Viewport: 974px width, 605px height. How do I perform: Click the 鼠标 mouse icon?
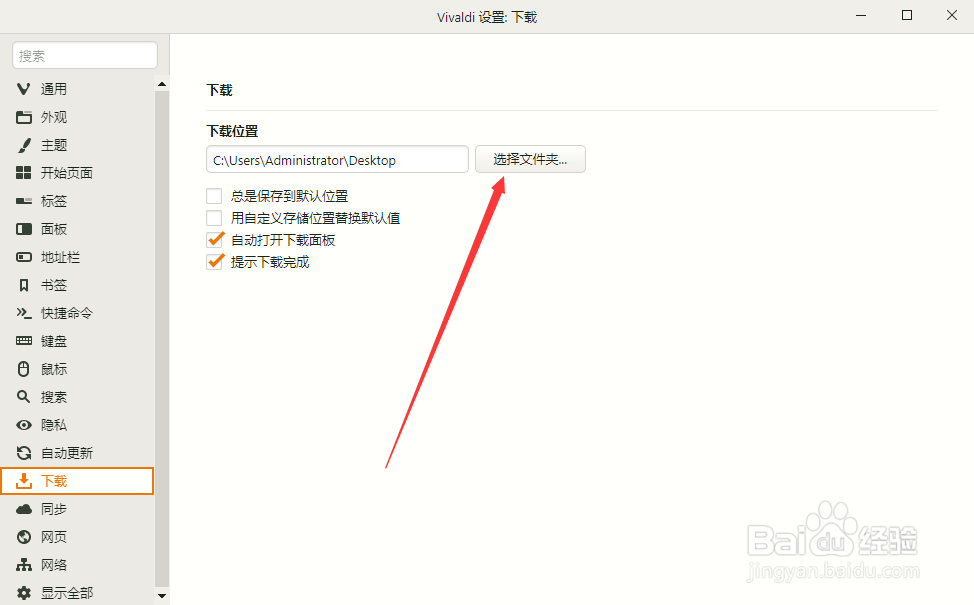24,369
